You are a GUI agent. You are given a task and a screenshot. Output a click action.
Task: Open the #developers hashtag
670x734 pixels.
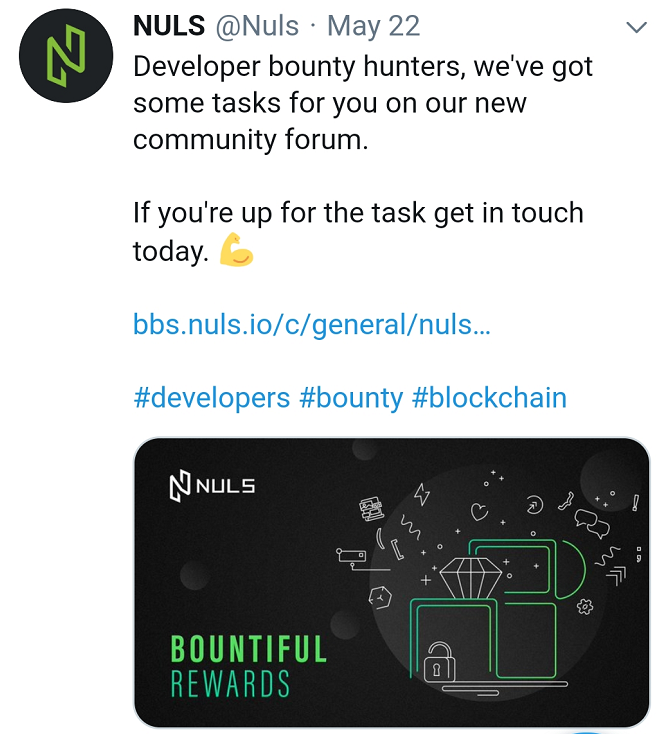click(x=212, y=398)
